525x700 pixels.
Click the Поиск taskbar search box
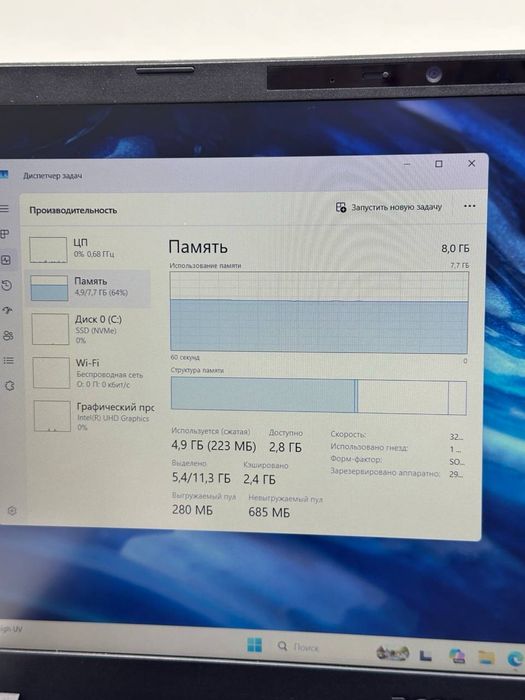coord(299,646)
